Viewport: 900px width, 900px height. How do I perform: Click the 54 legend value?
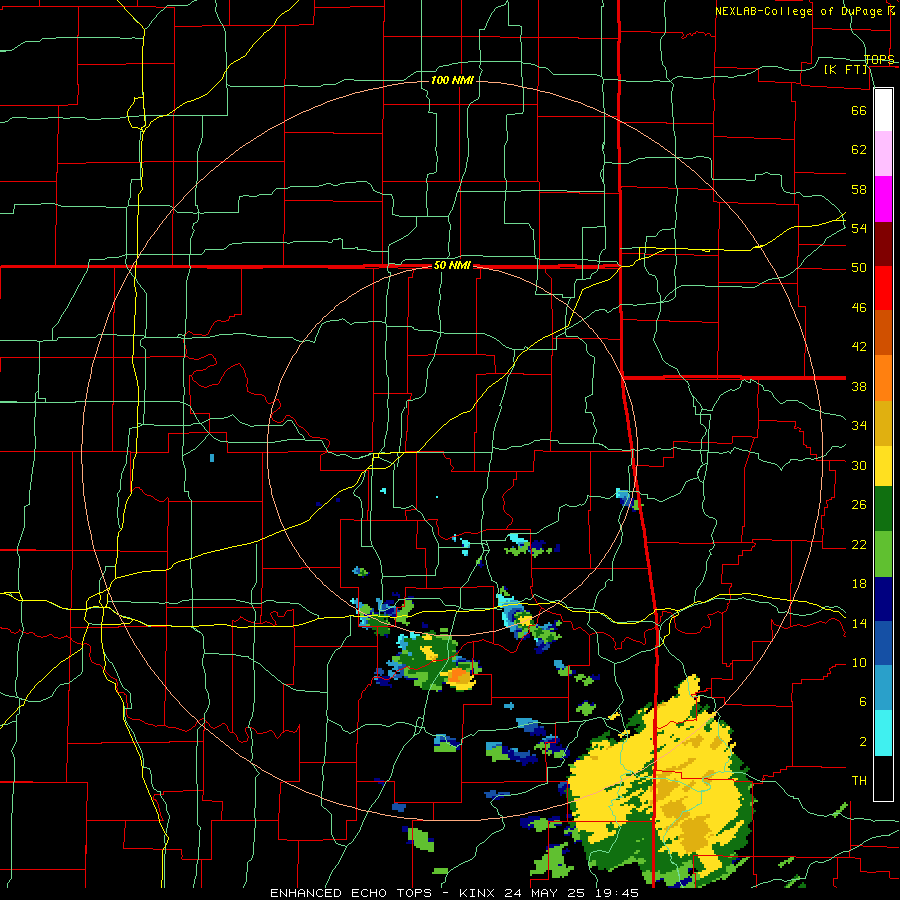859,228
